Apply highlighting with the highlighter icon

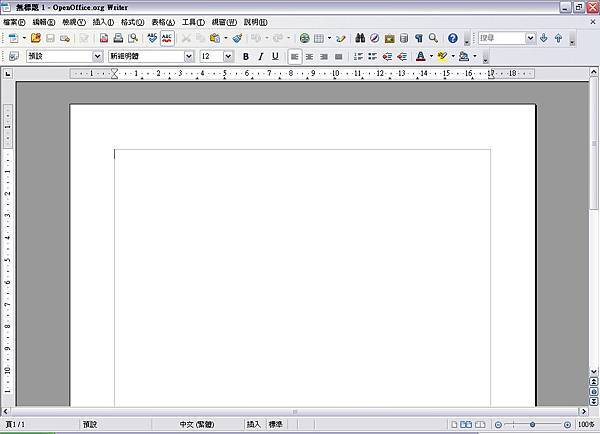pos(443,56)
